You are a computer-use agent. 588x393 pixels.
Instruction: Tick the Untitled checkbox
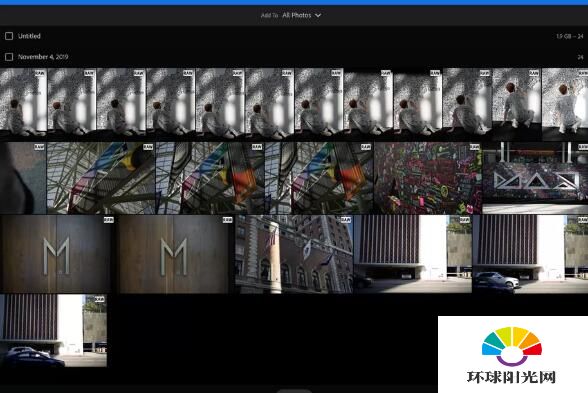pos(9,36)
